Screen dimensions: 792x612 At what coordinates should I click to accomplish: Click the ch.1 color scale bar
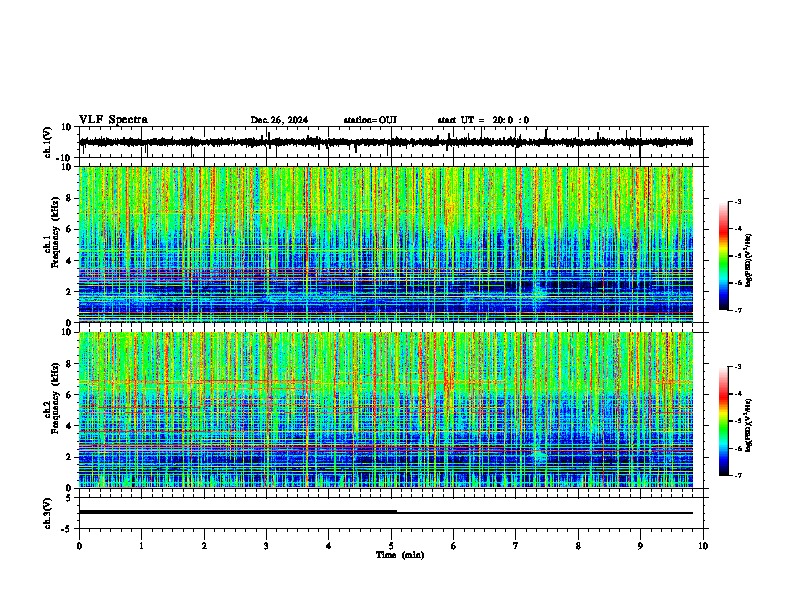pos(723,256)
